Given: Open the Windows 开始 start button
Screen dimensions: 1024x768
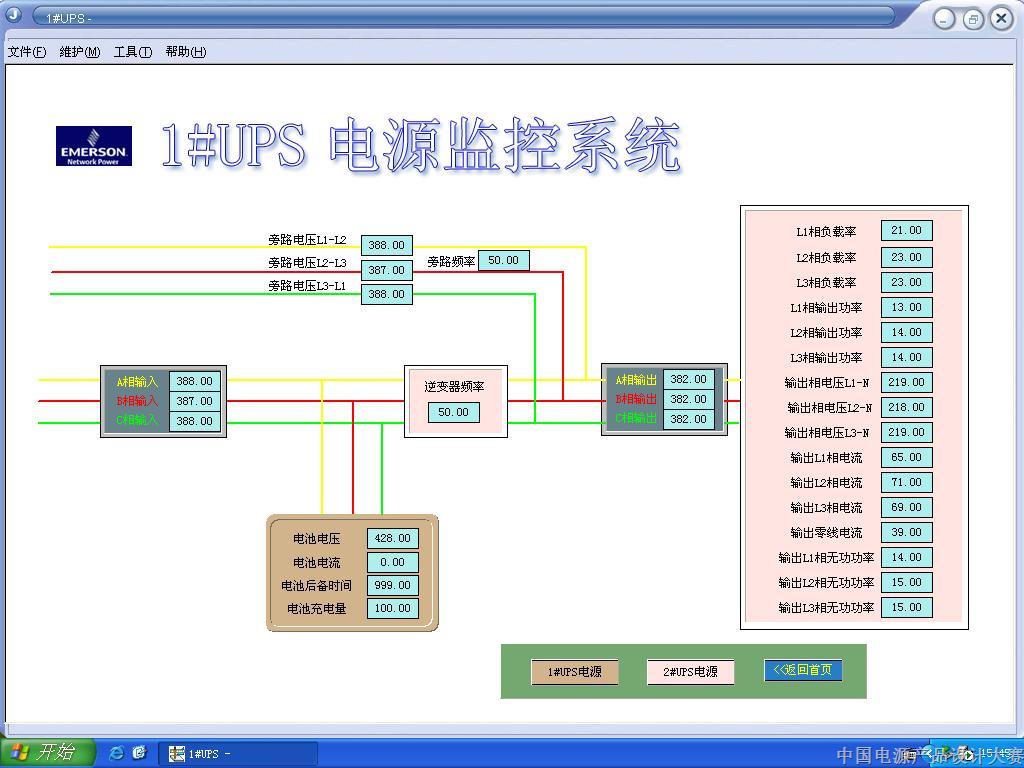Looking at the screenshot, I should tap(47, 753).
